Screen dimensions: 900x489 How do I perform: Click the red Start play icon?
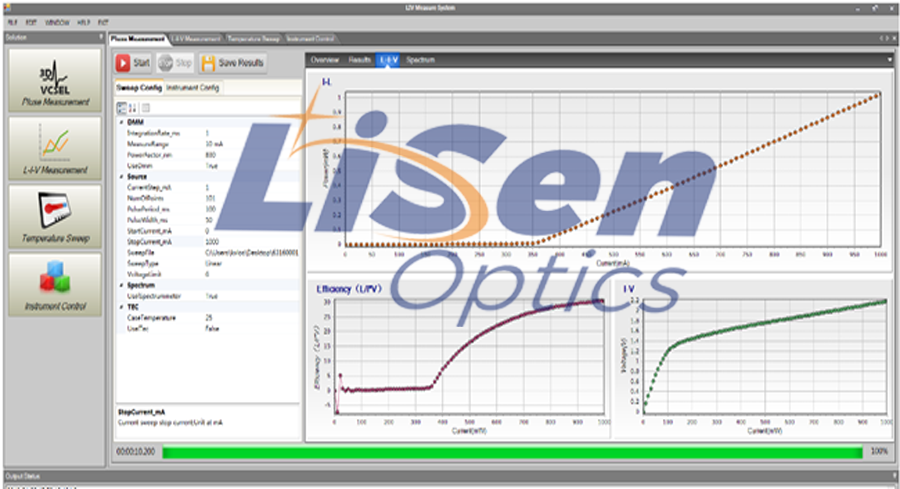[123, 63]
